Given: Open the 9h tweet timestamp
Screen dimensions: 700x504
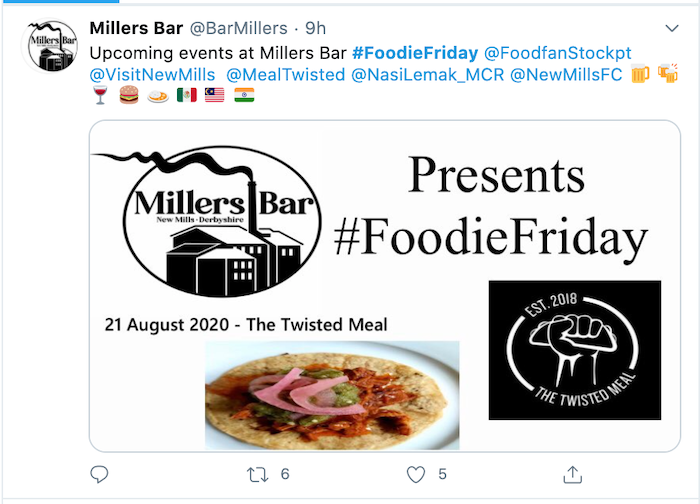Looking at the screenshot, I should click(x=316, y=27).
